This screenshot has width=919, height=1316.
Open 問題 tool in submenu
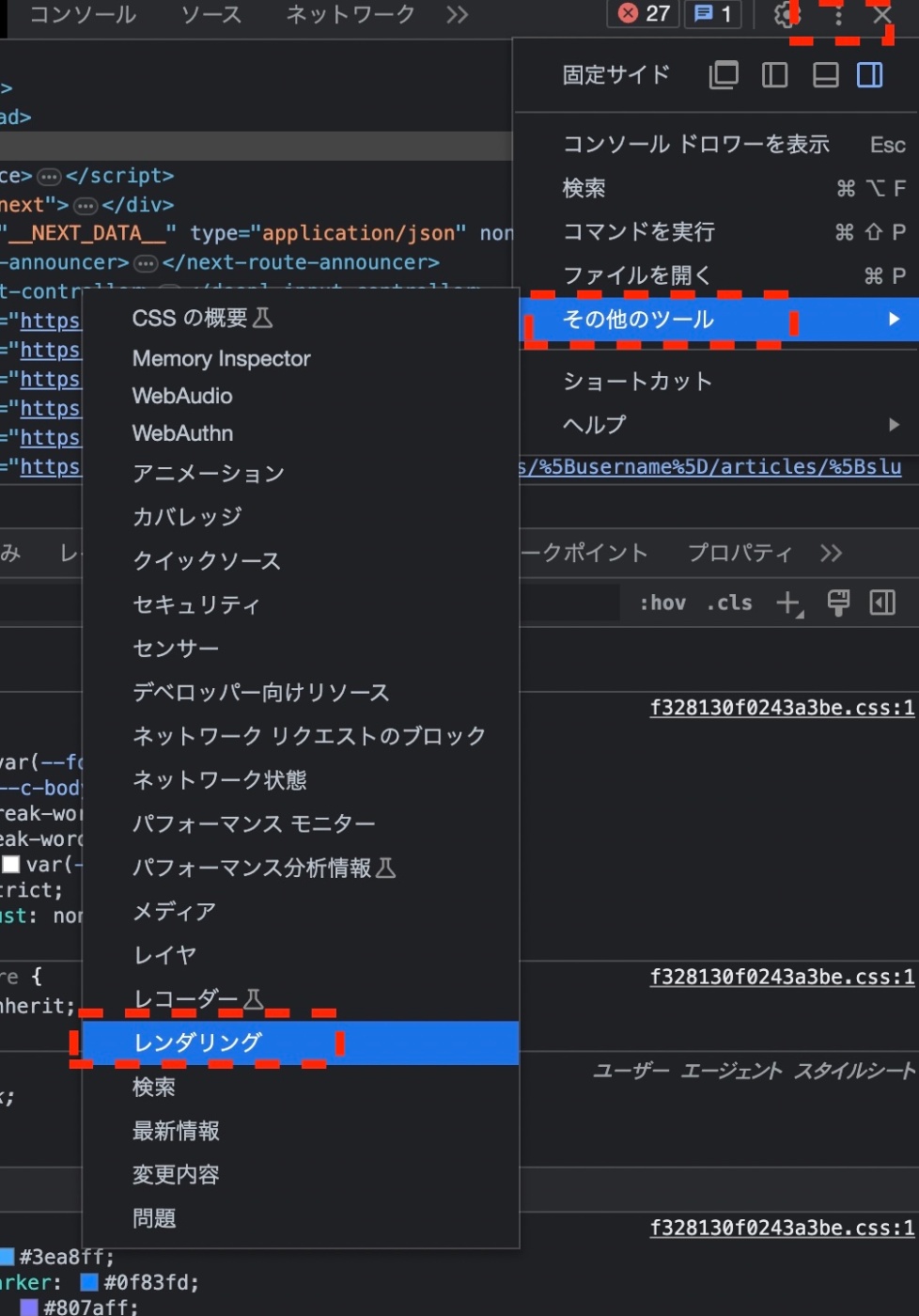coord(301,1218)
